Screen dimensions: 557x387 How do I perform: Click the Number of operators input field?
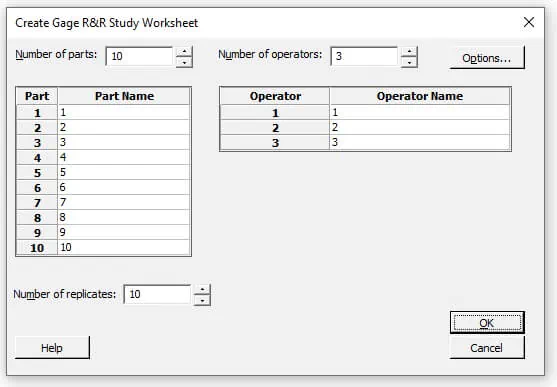pos(364,56)
